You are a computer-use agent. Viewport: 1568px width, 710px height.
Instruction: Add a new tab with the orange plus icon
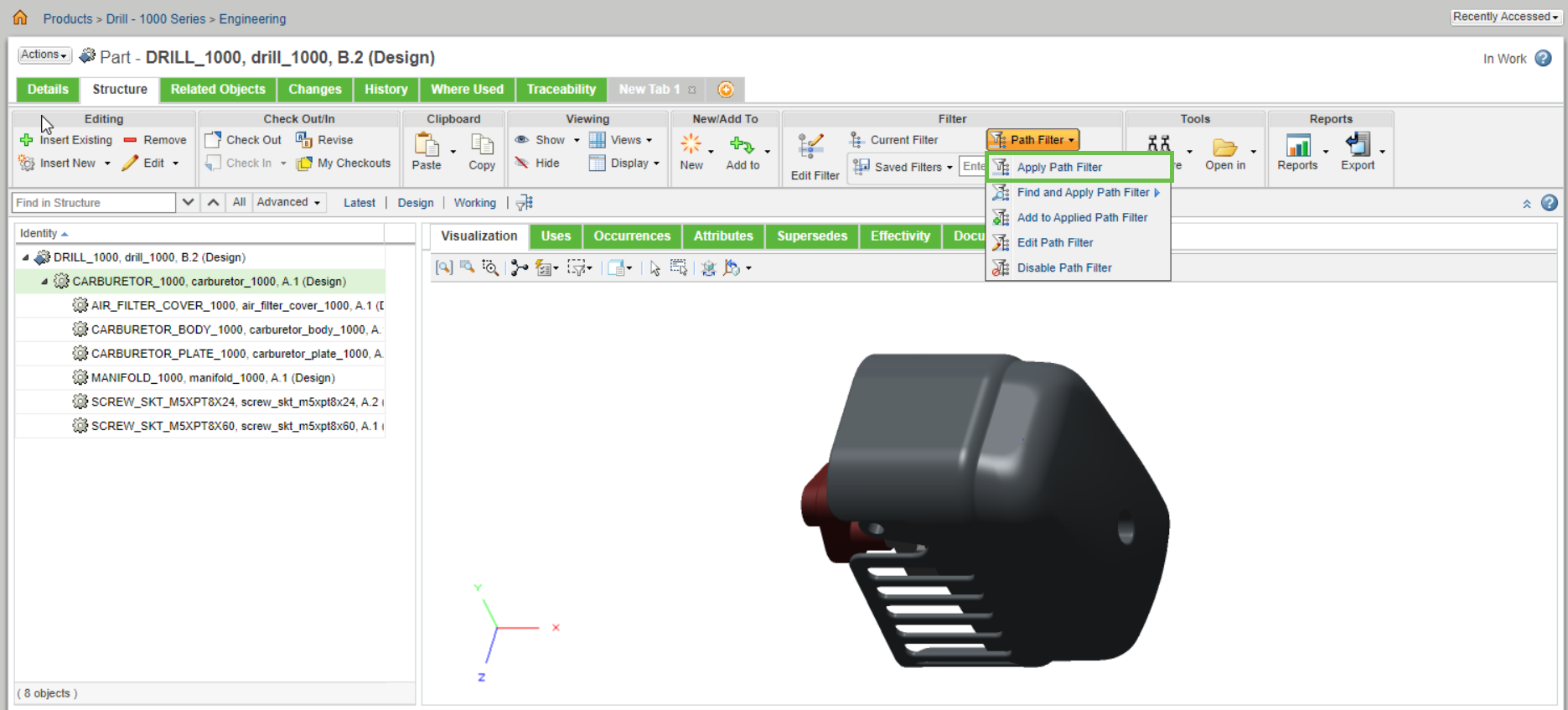click(726, 90)
